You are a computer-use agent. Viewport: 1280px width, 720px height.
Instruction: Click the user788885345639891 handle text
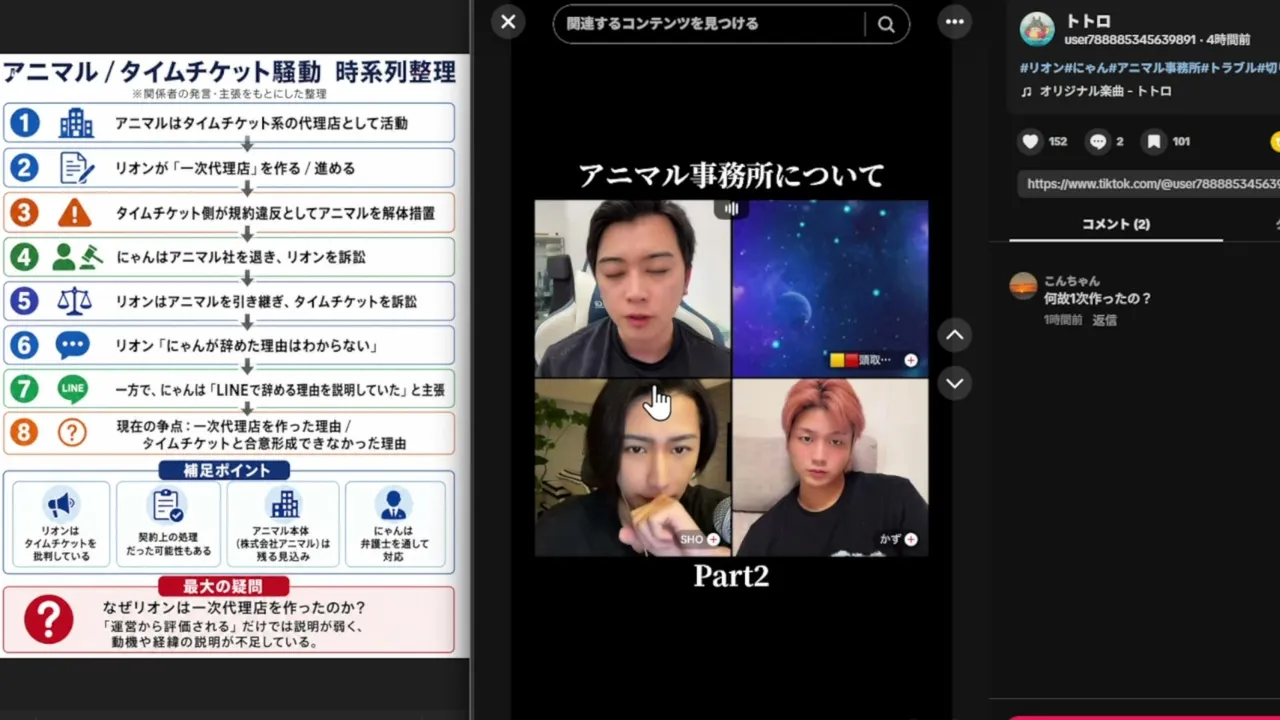point(1130,40)
